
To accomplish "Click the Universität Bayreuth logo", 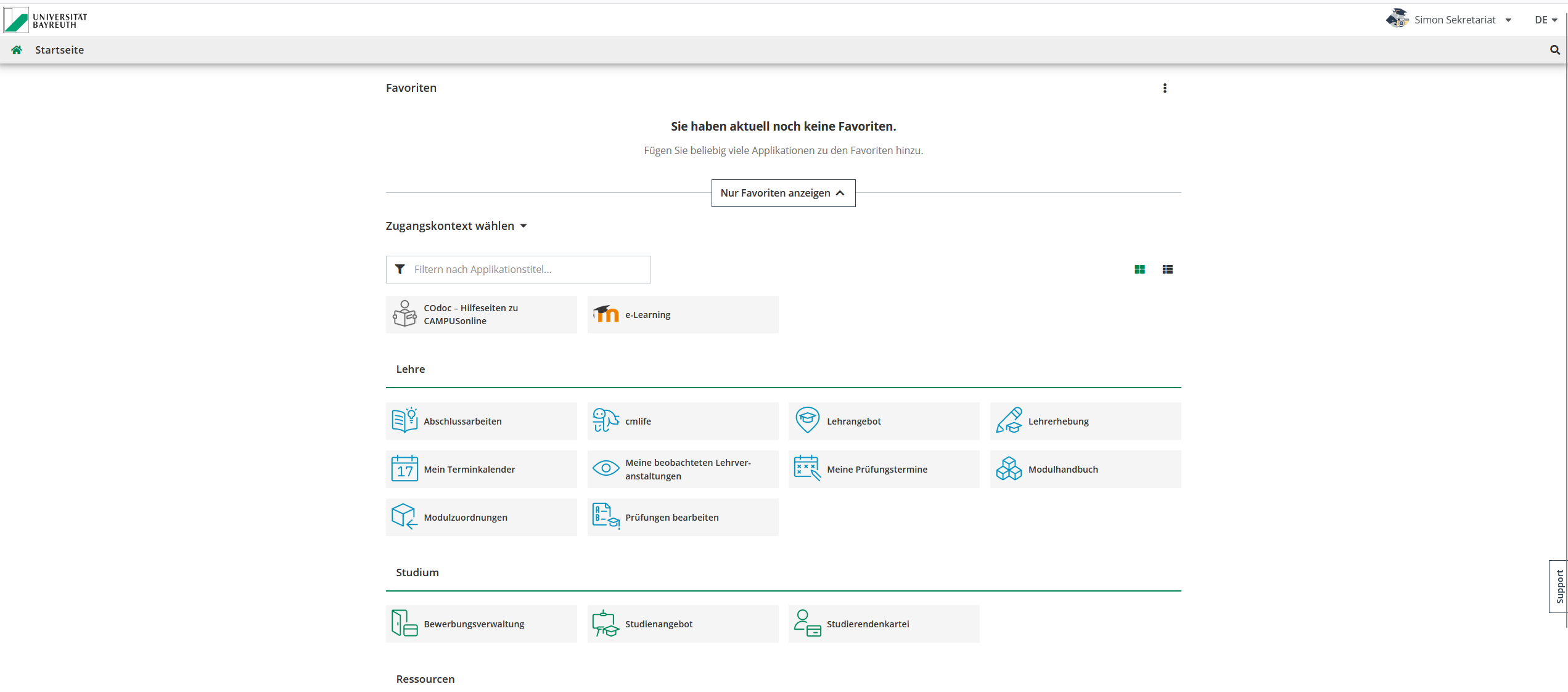I will (46, 20).
